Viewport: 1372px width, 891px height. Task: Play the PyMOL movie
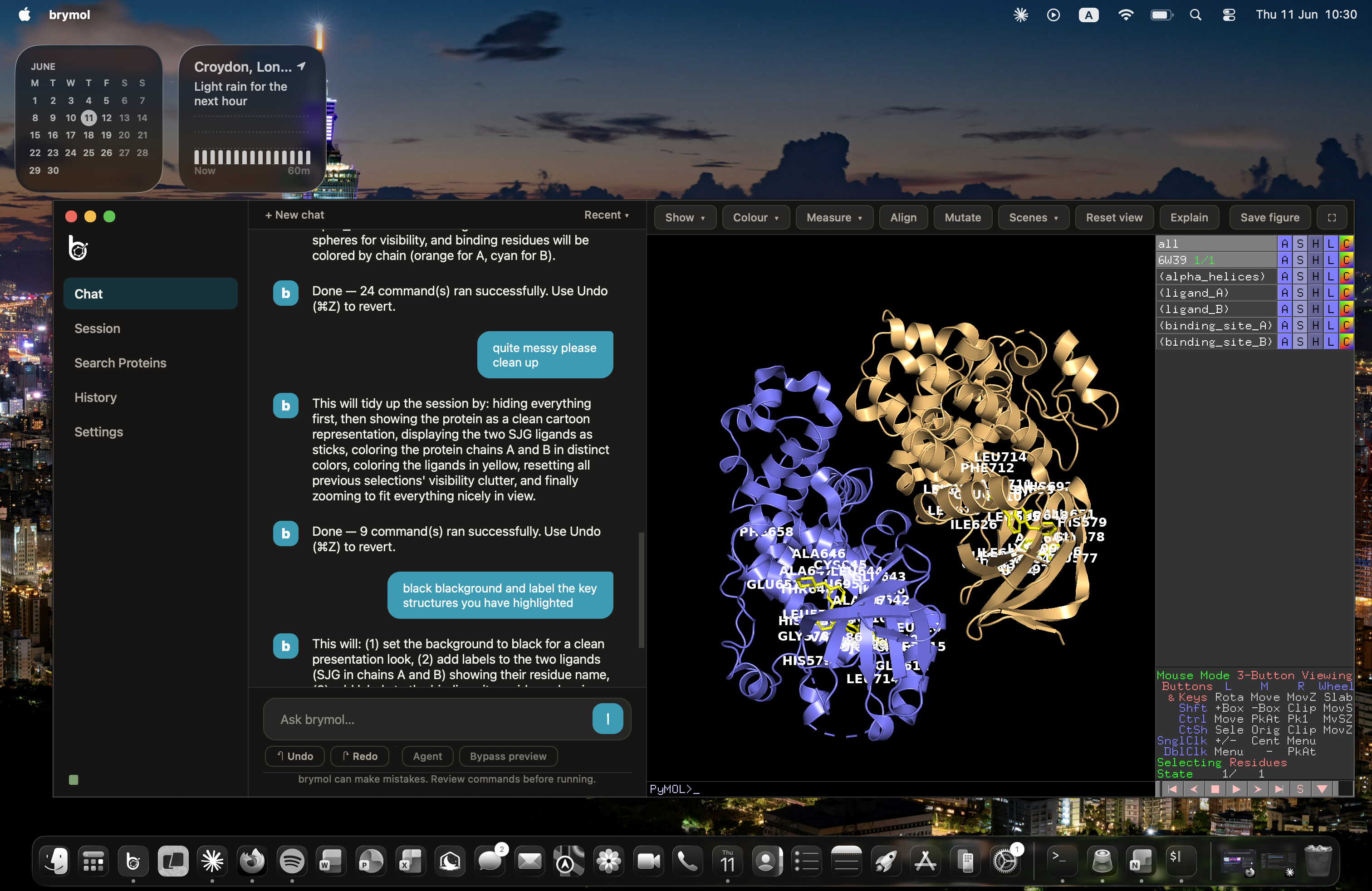tap(1236, 789)
